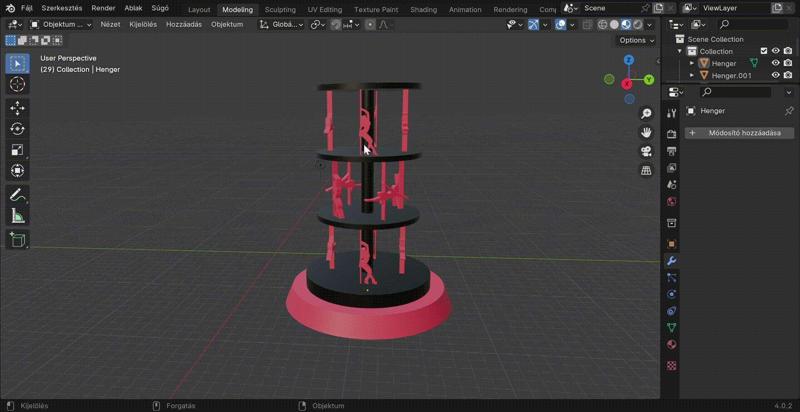The width and height of the screenshot is (800, 412).
Task: Pick the Annotate pencil tool
Action: [x=17, y=195]
